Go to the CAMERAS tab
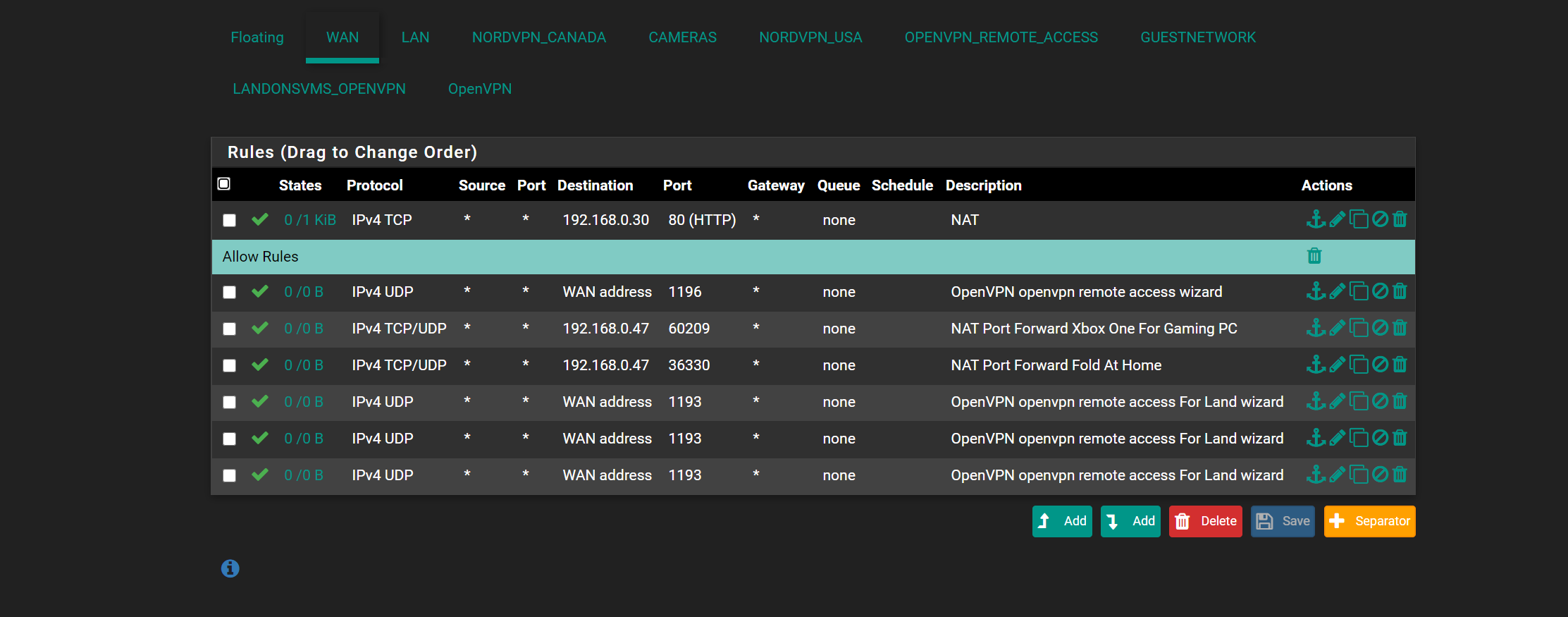Viewport: 1568px width, 617px height. [x=682, y=37]
